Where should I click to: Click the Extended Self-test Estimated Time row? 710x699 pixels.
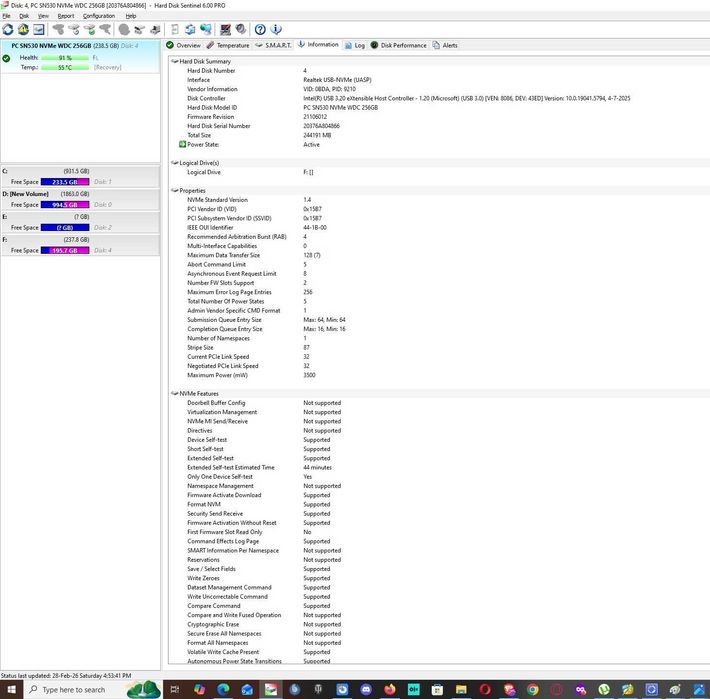click(439, 468)
